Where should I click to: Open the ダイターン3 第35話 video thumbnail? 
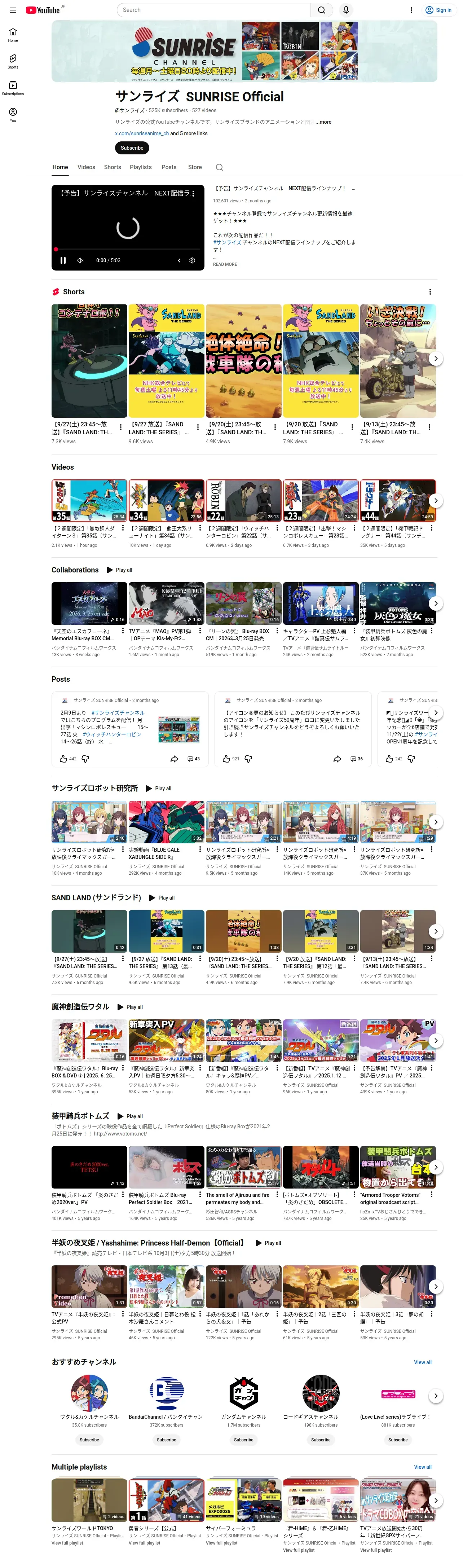pyautogui.click(x=89, y=501)
